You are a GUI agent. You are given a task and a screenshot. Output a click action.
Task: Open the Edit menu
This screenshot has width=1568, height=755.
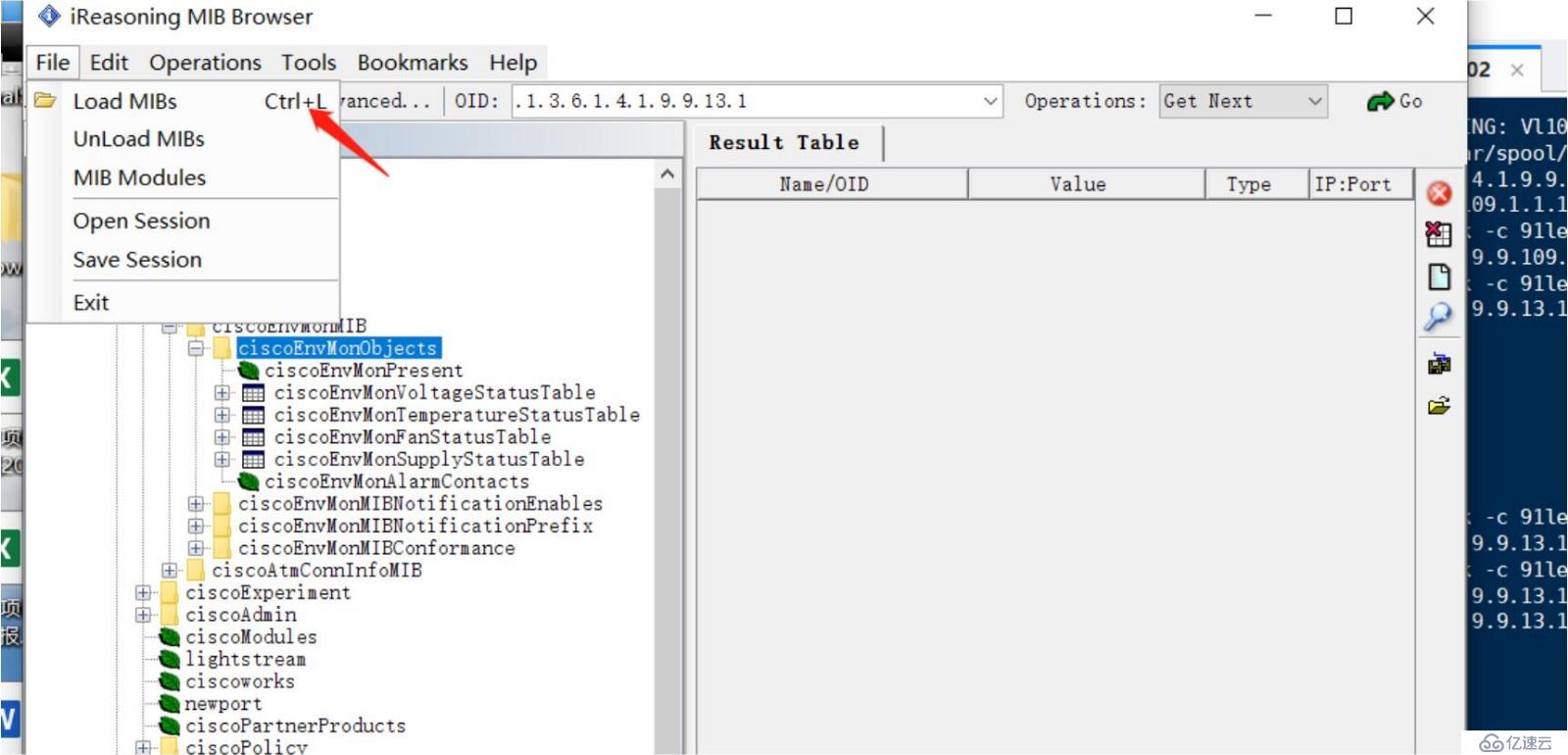pos(109,63)
